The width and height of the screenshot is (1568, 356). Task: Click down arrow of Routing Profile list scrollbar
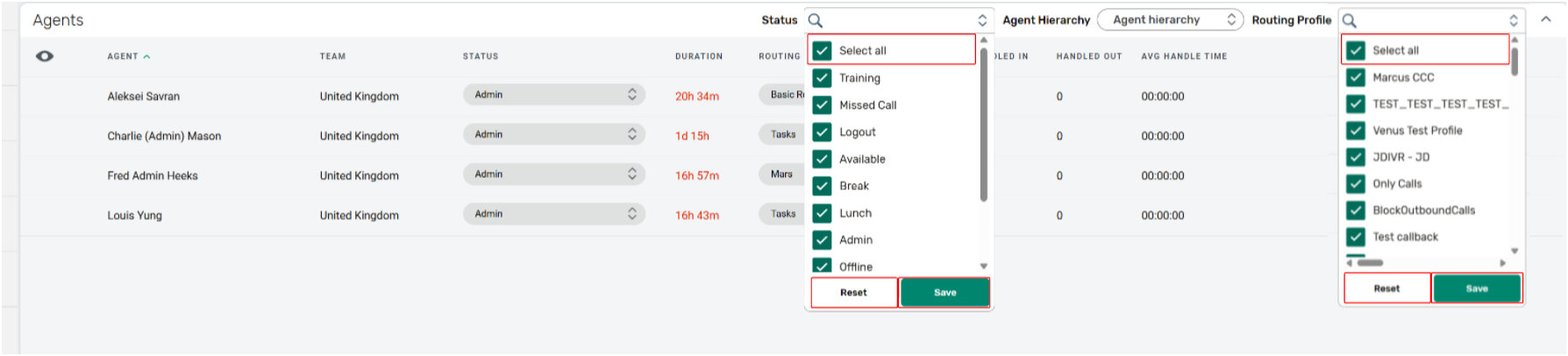tap(1515, 252)
